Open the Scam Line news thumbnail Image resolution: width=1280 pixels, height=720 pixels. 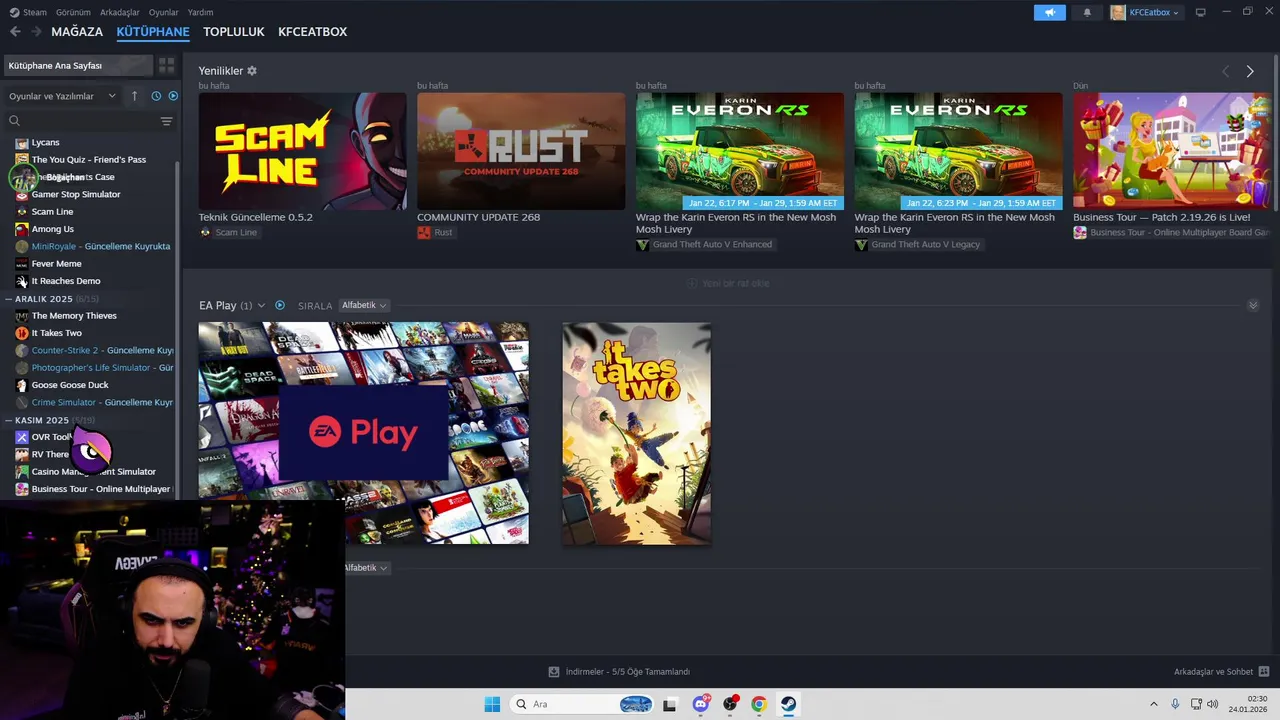click(x=302, y=151)
